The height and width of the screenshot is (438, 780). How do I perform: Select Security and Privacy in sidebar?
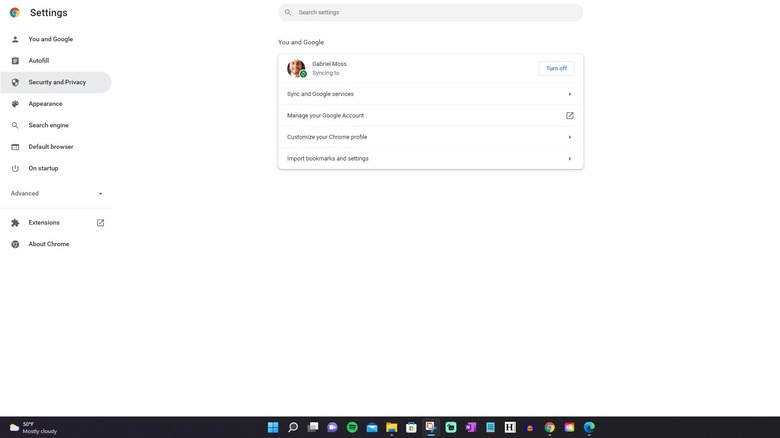click(57, 82)
